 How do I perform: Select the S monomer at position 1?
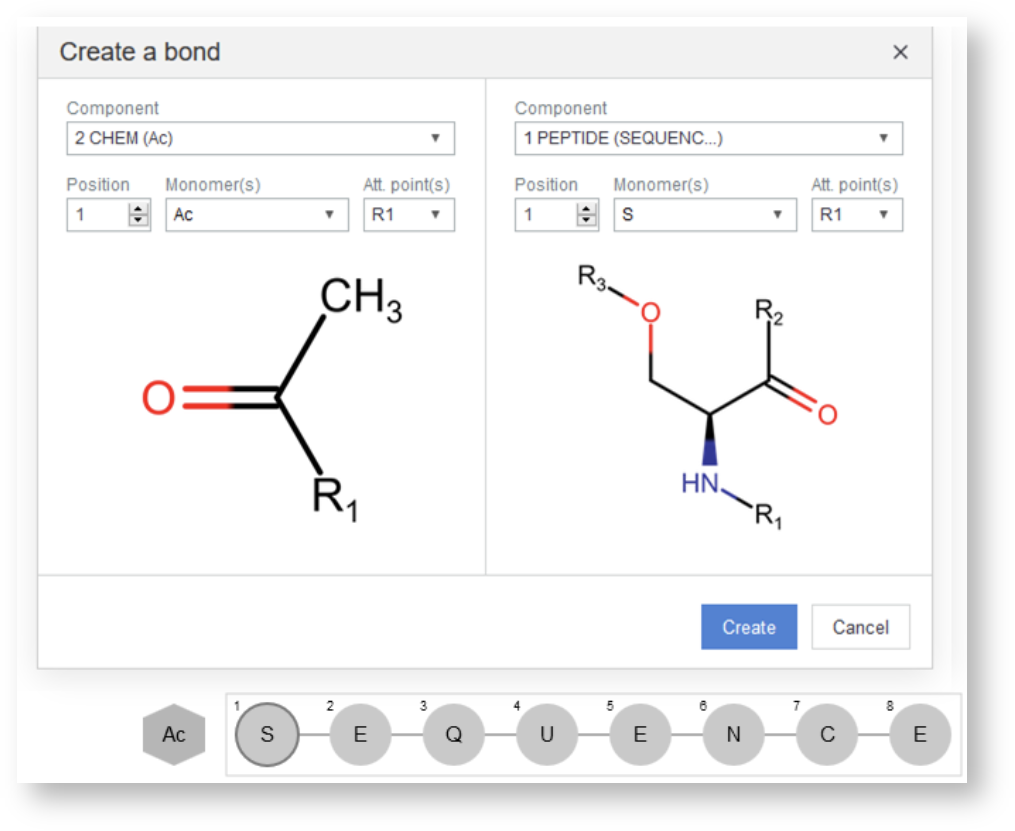pos(267,735)
